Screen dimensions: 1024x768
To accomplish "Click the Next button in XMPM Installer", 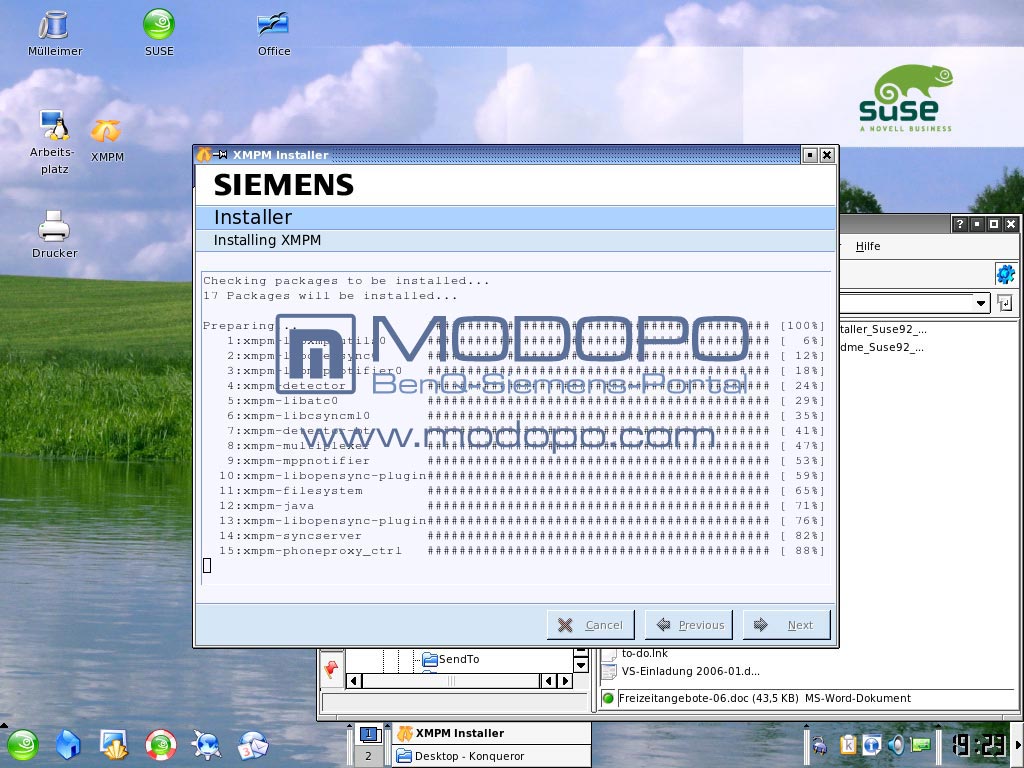I will [x=786, y=625].
